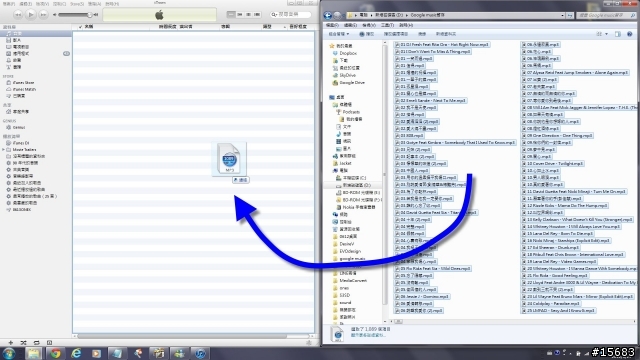This screenshot has width=640, height=360.
Task: Open the Explorer 工具(T) Tools menu
Action: coord(387,25)
